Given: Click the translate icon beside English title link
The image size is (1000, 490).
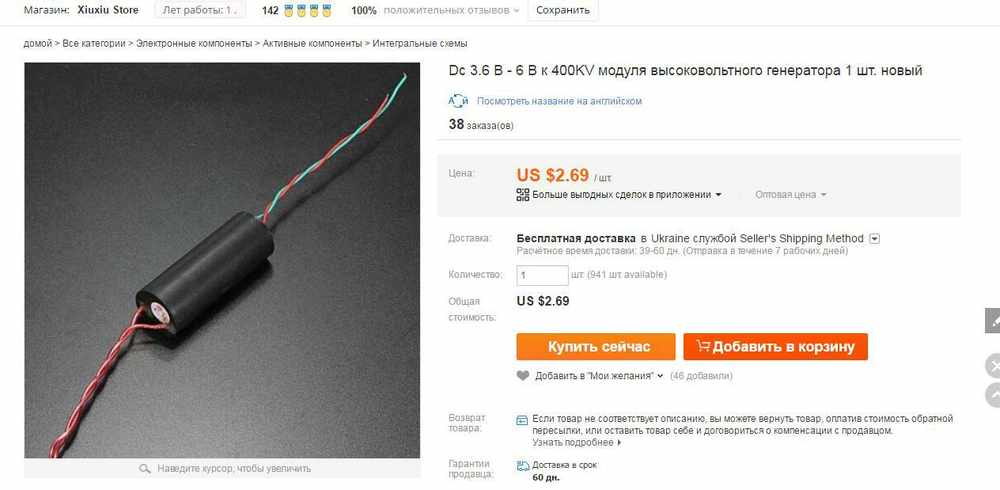Looking at the screenshot, I should pyautogui.click(x=459, y=101).
